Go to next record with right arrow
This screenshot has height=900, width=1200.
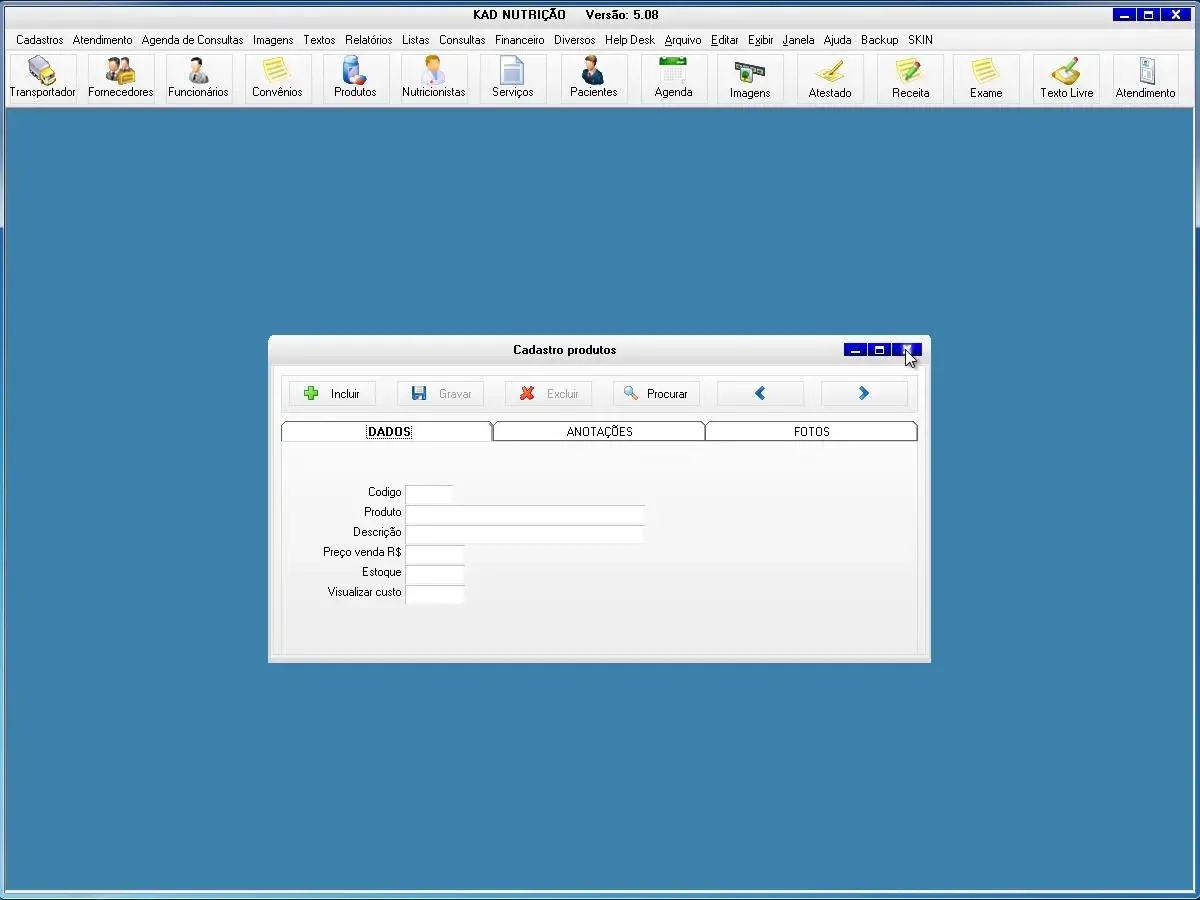(864, 393)
